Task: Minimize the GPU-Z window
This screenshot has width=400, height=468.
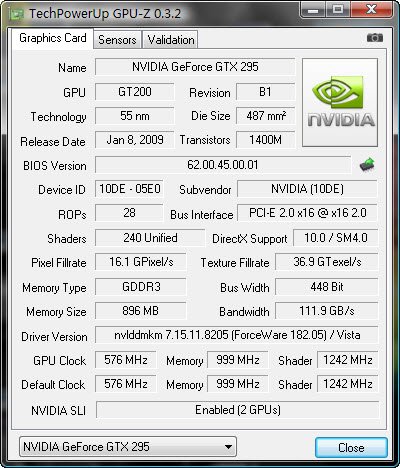Action: tap(314, 10)
